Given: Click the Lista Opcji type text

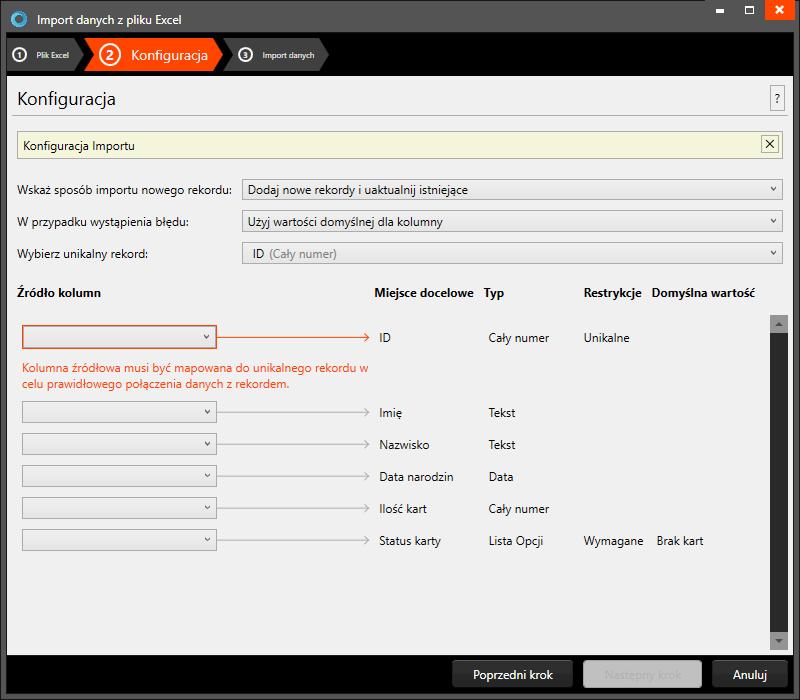Looking at the screenshot, I should tap(515, 541).
